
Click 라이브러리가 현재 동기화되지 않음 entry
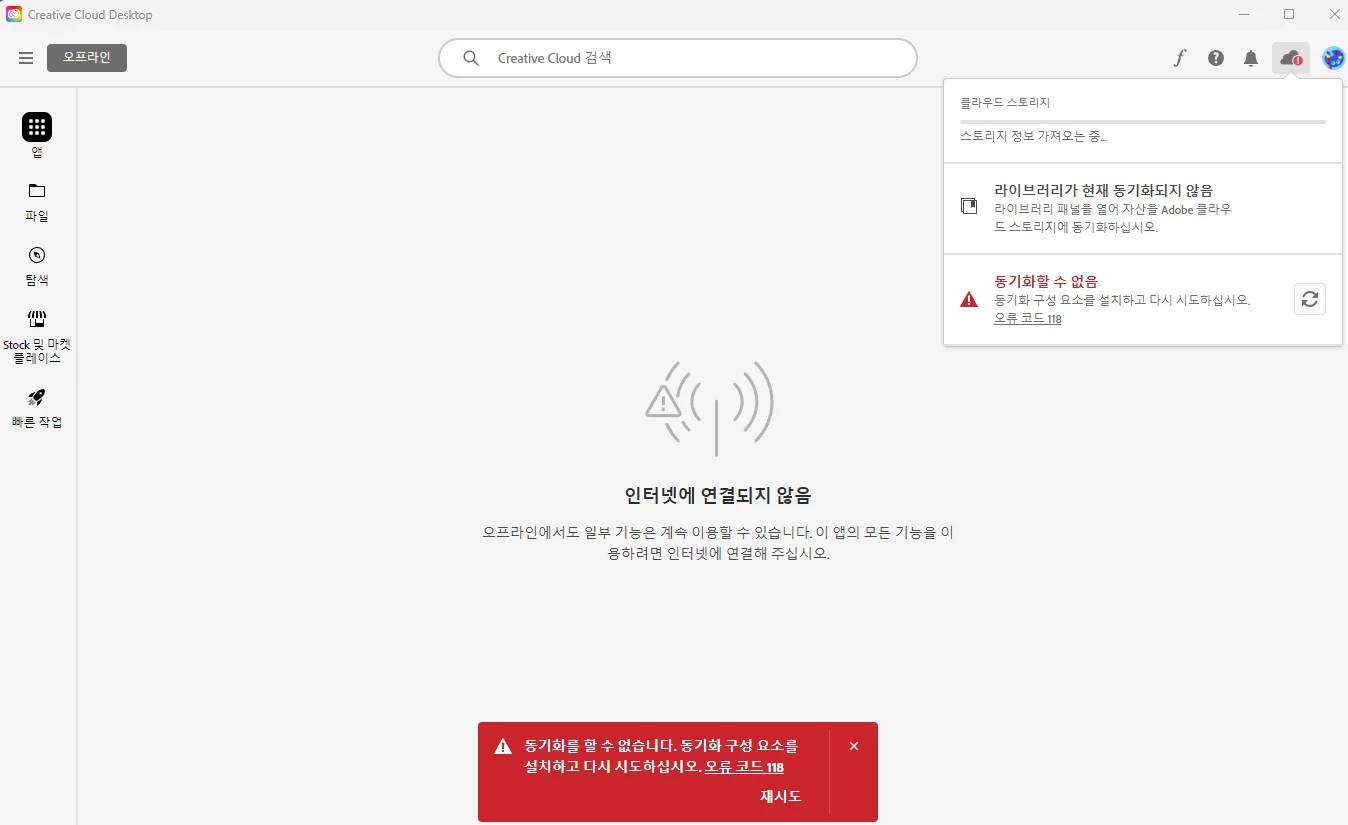pyautogui.click(x=1143, y=208)
